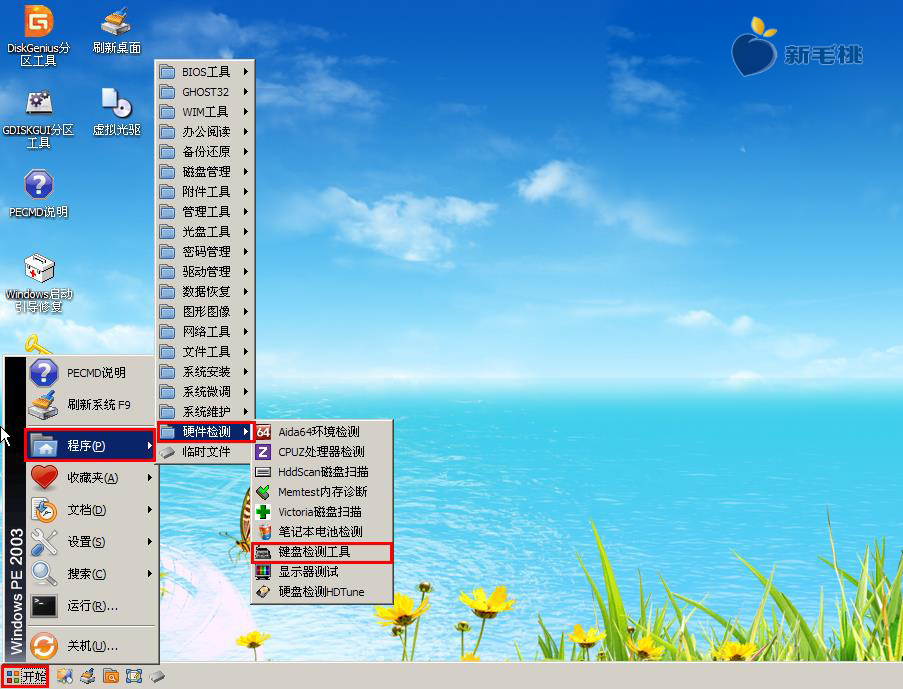Image resolution: width=903 pixels, height=689 pixels.
Task: Expand the 收藏夹(A) submenu arrow
Action: pos(150,478)
